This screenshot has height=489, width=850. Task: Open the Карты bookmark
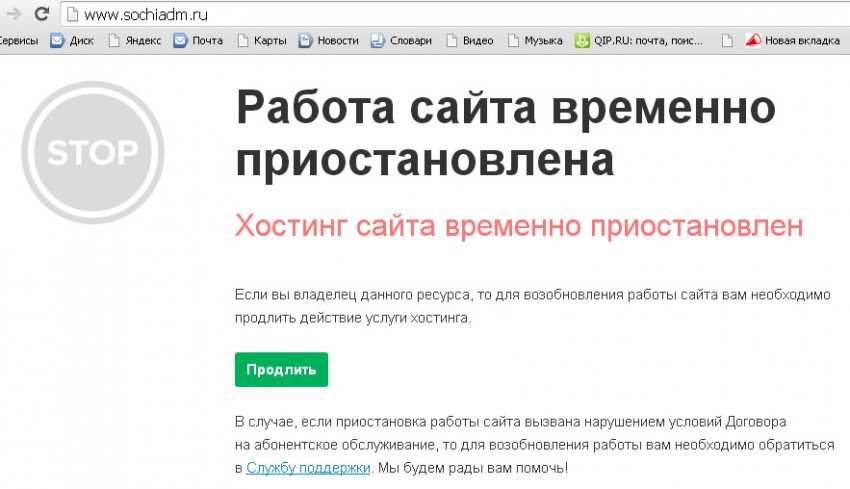click(x=261, y=41)
